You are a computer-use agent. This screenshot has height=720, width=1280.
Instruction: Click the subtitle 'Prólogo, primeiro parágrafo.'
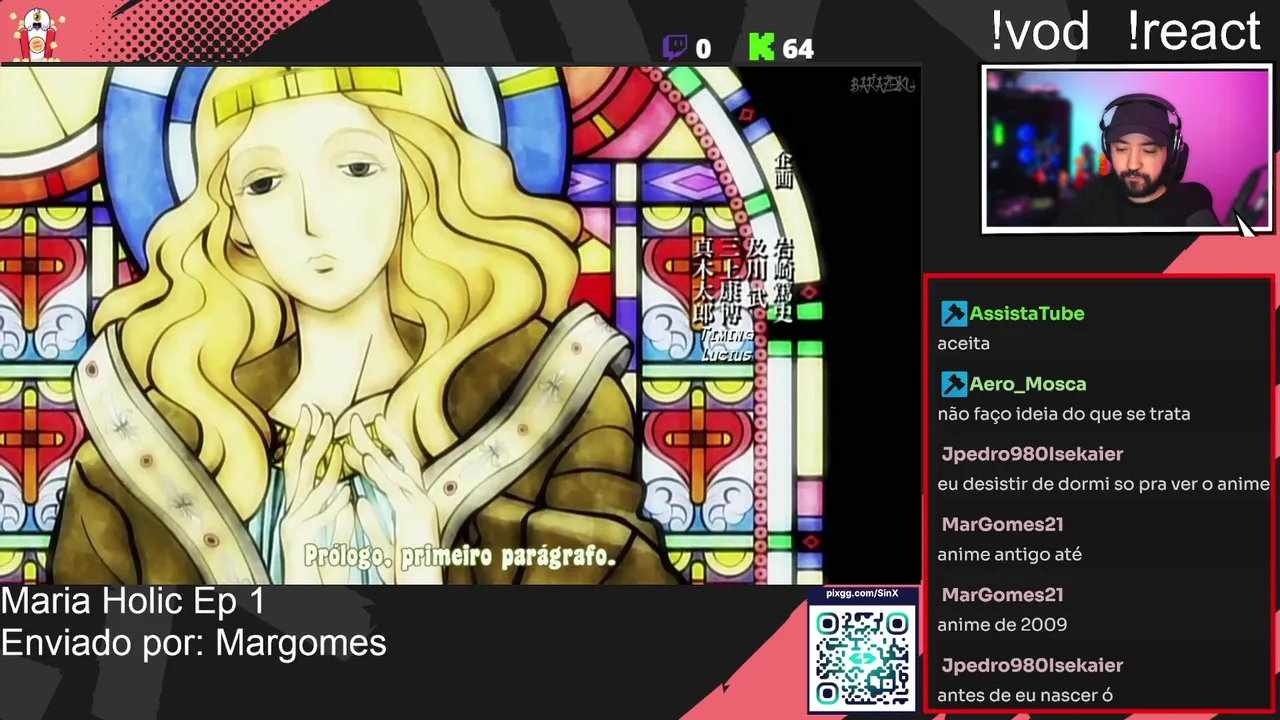(x=460, y=556)
